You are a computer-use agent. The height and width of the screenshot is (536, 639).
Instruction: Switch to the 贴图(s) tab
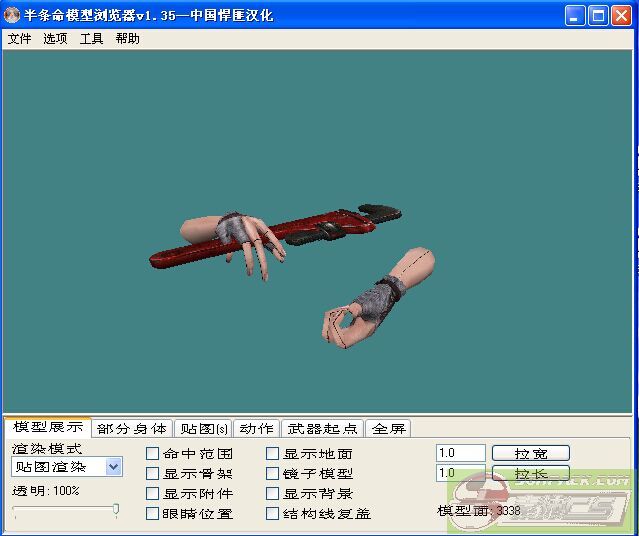tap(203, 428)
